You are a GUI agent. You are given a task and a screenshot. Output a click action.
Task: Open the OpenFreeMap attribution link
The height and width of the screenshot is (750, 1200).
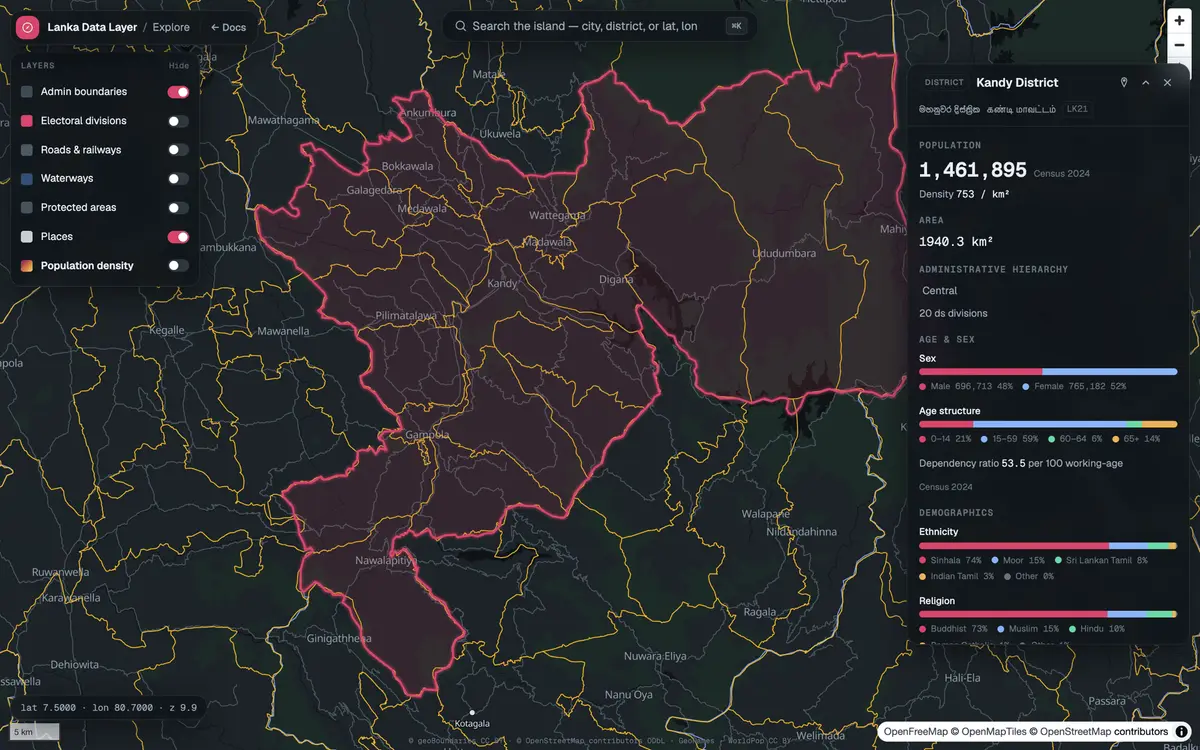coord(915,732)
